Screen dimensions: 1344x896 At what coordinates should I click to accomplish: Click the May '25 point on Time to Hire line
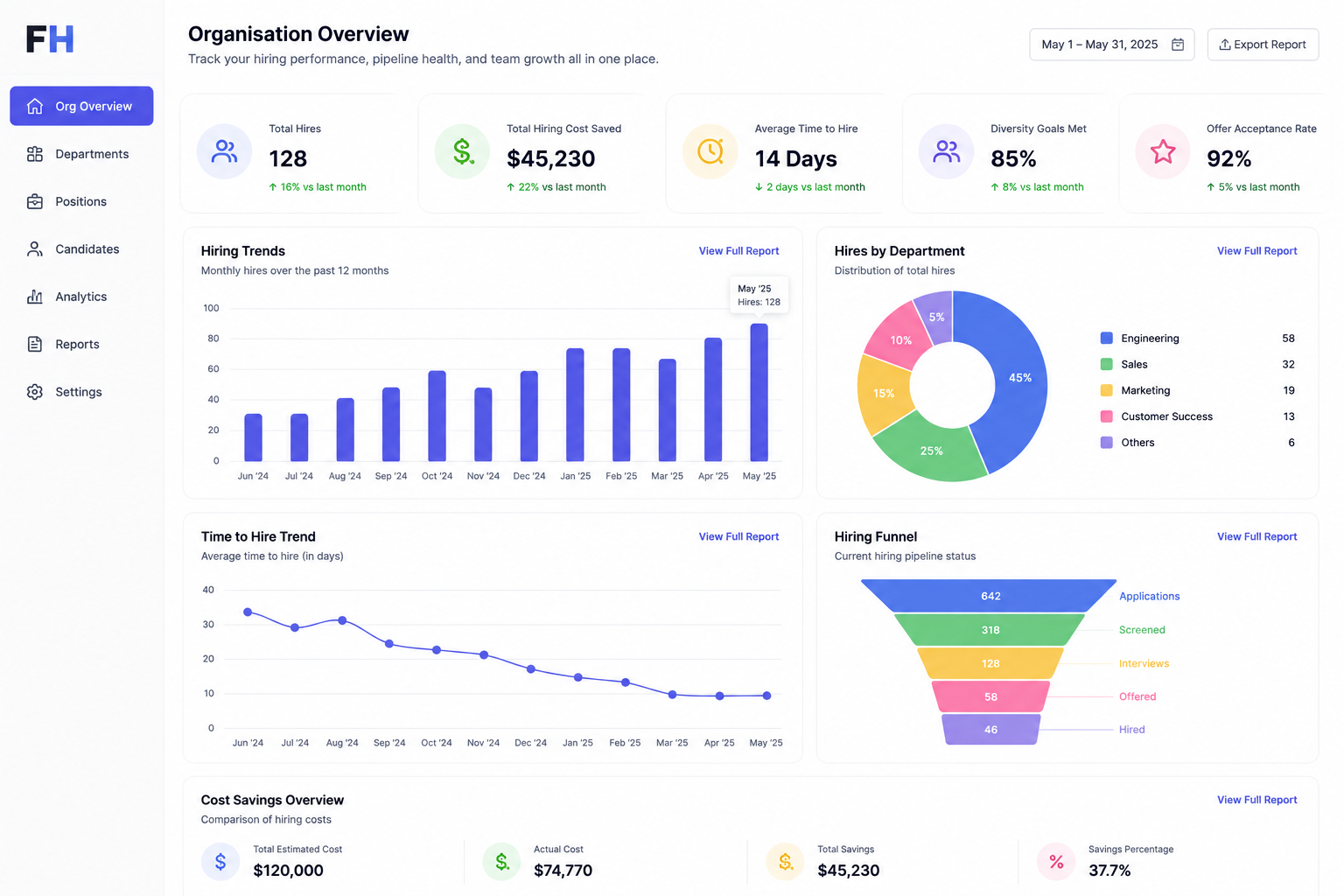click(767, 696)
